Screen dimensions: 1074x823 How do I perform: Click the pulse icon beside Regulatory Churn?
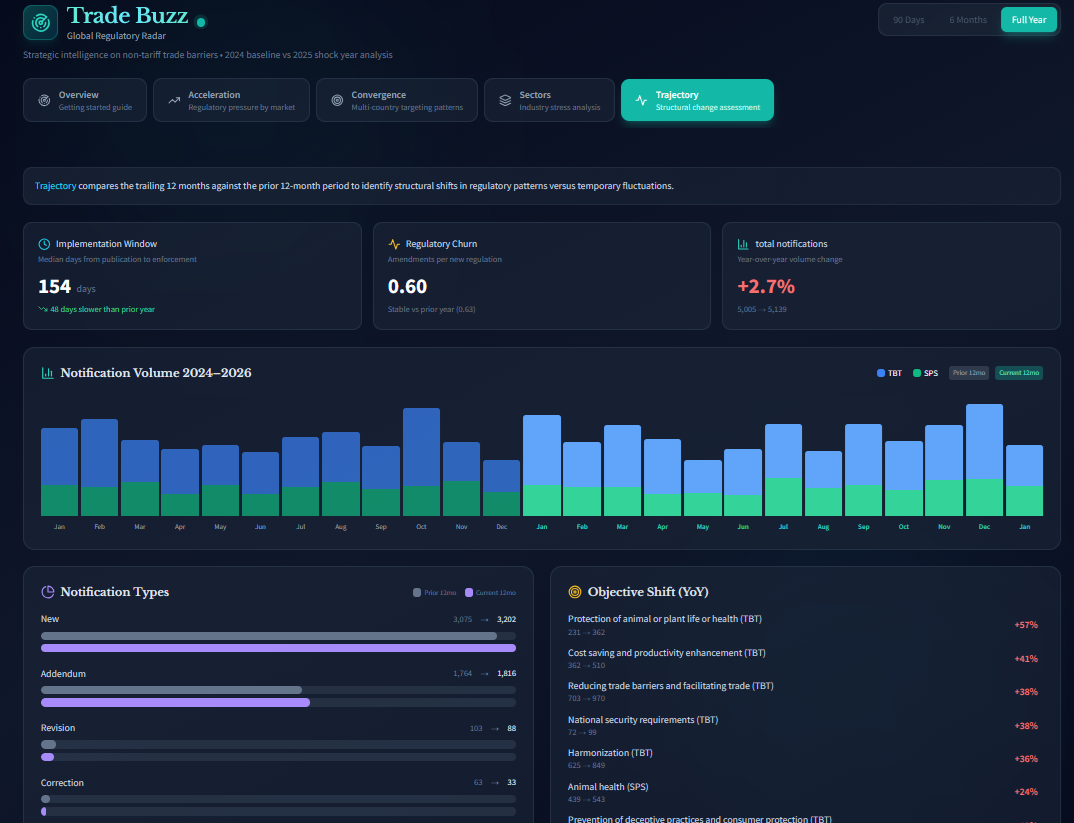click(x=394, y=244)
